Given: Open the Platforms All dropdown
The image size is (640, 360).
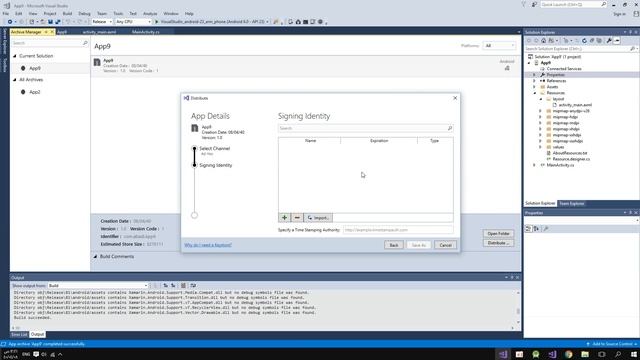Looking at the screenshot, I should pyautogui.click(x=499, y=46).
